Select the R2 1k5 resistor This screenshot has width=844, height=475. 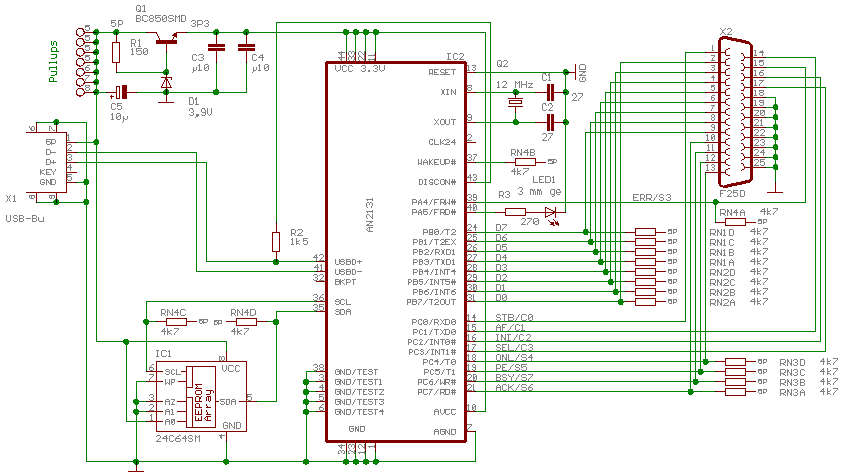276,242
